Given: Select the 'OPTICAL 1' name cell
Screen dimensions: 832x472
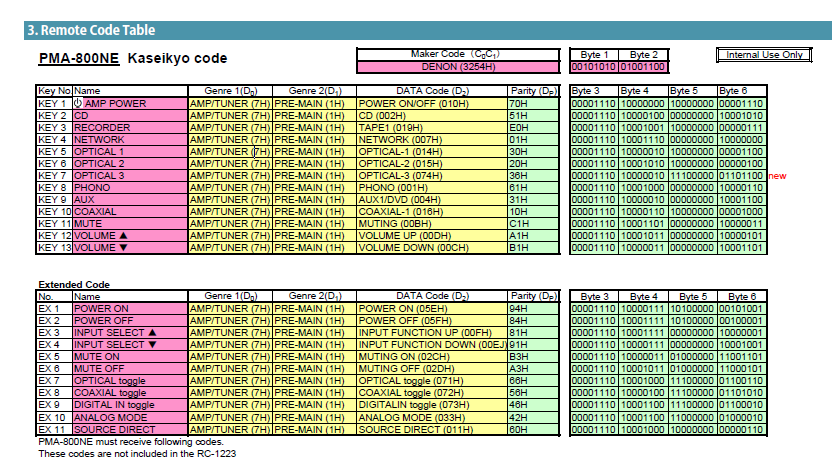Looking at the screenshot, I should (x=129, y=152).
